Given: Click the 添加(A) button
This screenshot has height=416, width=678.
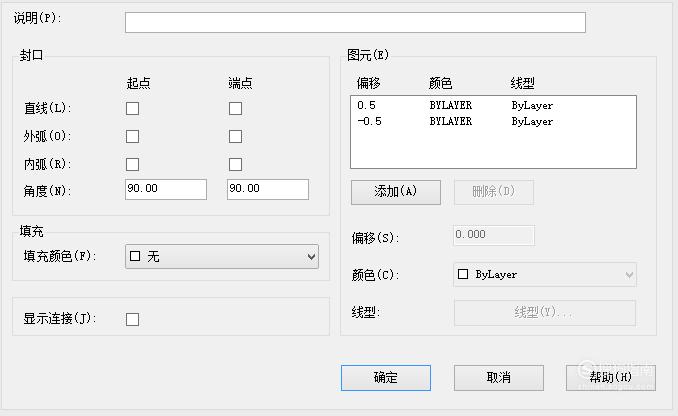Looking at the screenshot, I should 396,192.
